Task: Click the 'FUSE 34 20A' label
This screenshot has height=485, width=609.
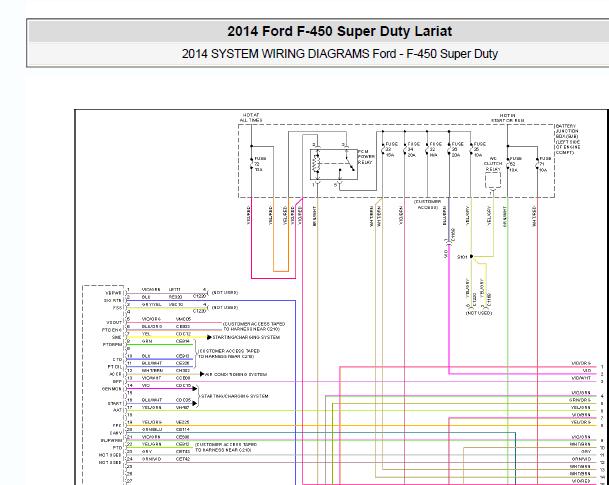Action: 413,149
